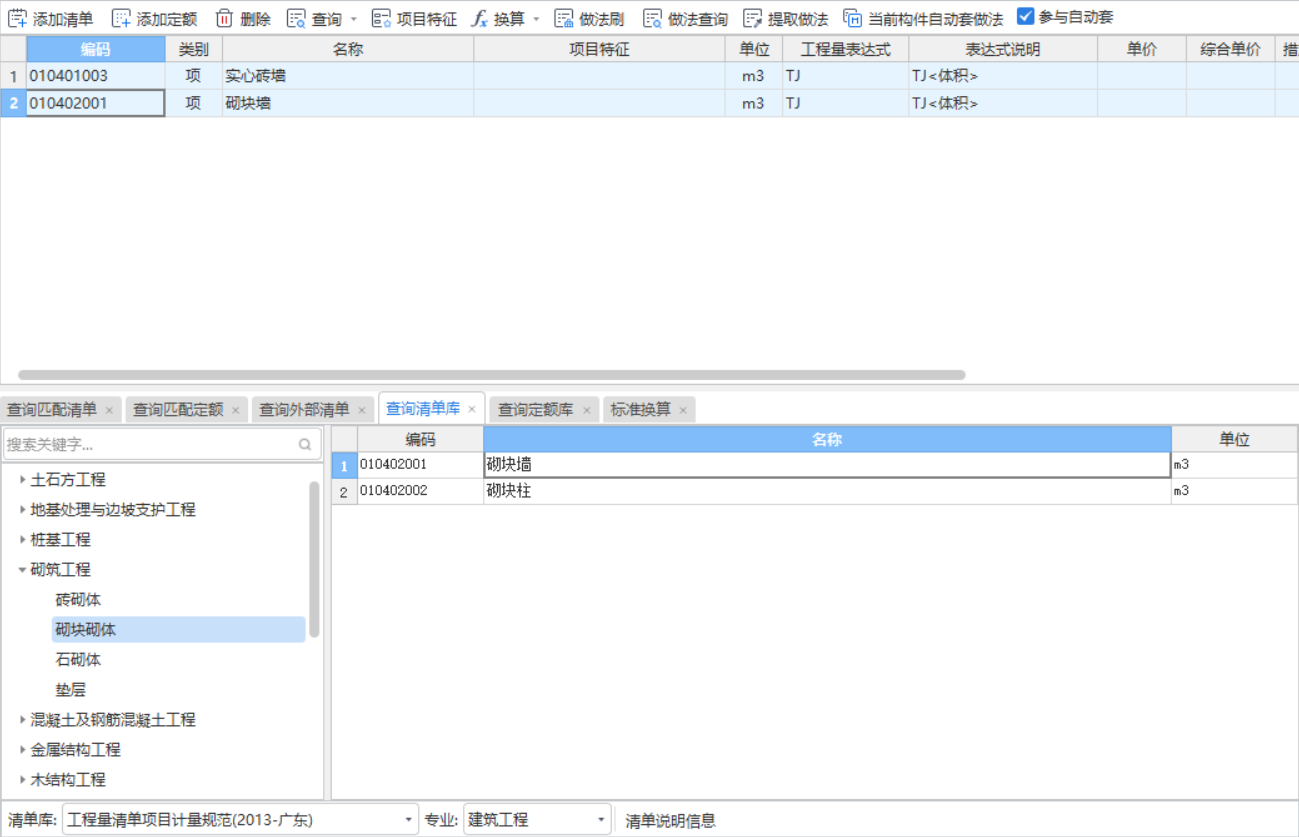Screen dimensions: 1299x837
Task: Click the 名称 header in the lower table
Action: click(827, 439)
